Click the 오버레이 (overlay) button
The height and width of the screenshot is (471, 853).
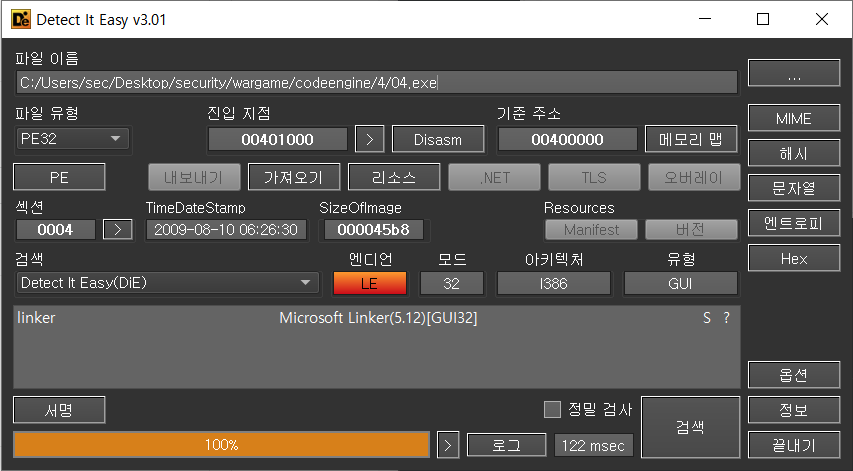(x=694, y=177)
